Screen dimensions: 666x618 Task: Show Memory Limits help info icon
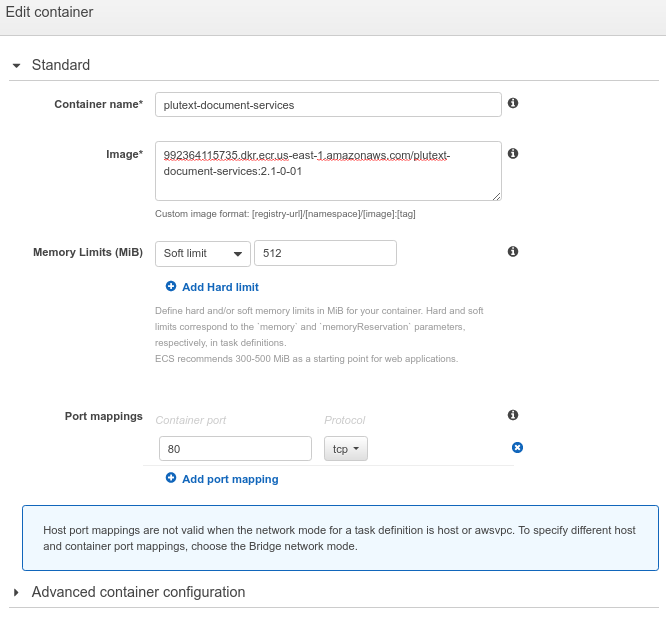(513, 252)
